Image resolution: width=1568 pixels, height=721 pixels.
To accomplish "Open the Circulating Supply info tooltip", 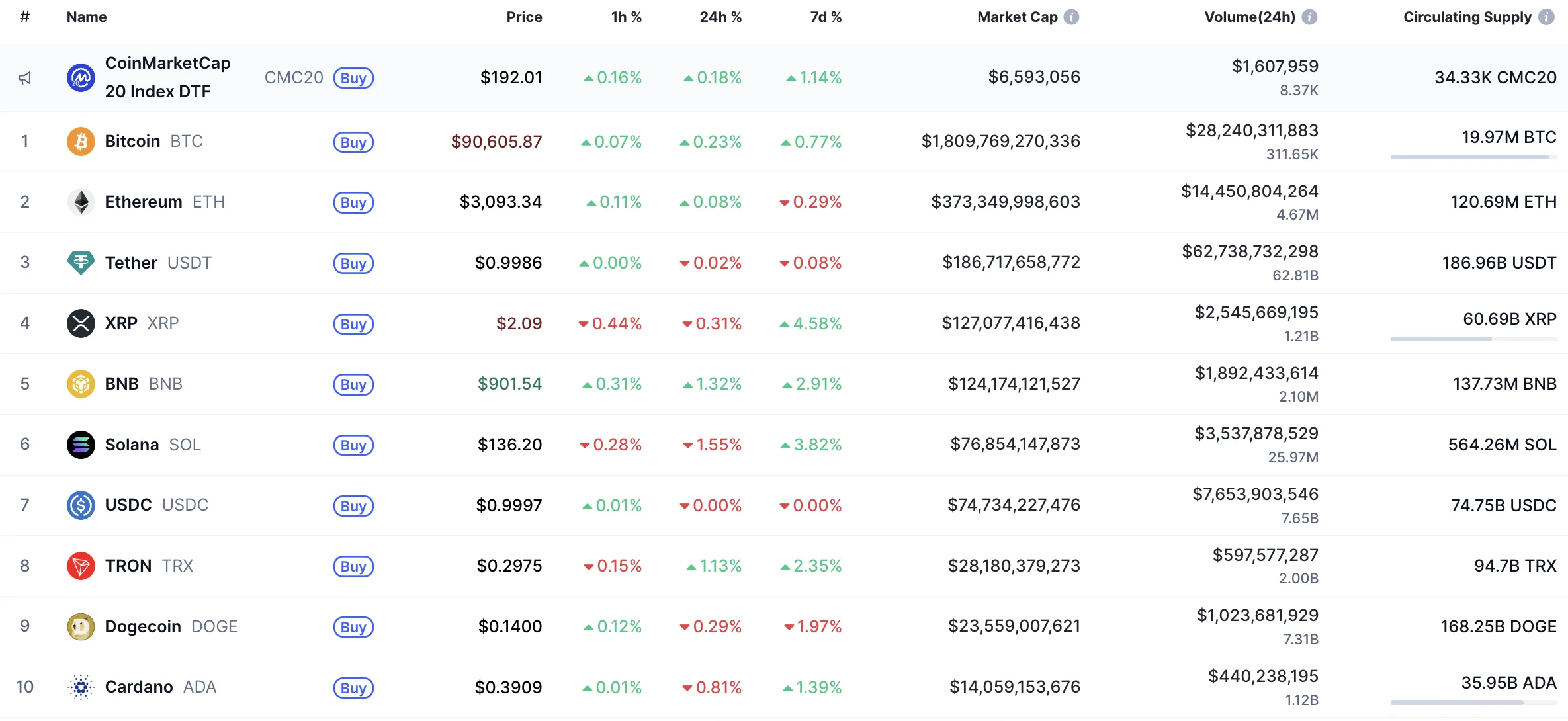I will pos(1547,17).
